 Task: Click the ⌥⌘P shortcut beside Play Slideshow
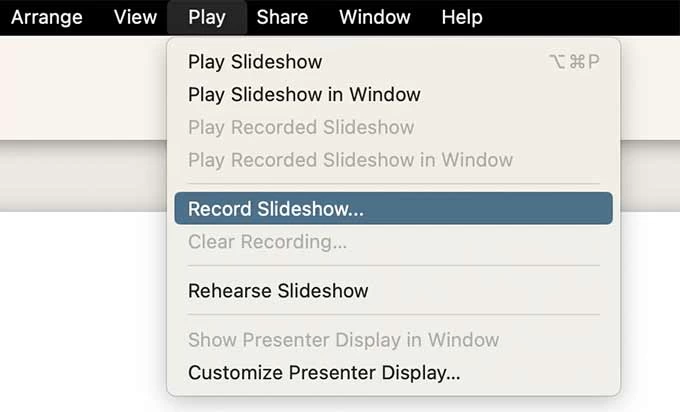[575, 62]
